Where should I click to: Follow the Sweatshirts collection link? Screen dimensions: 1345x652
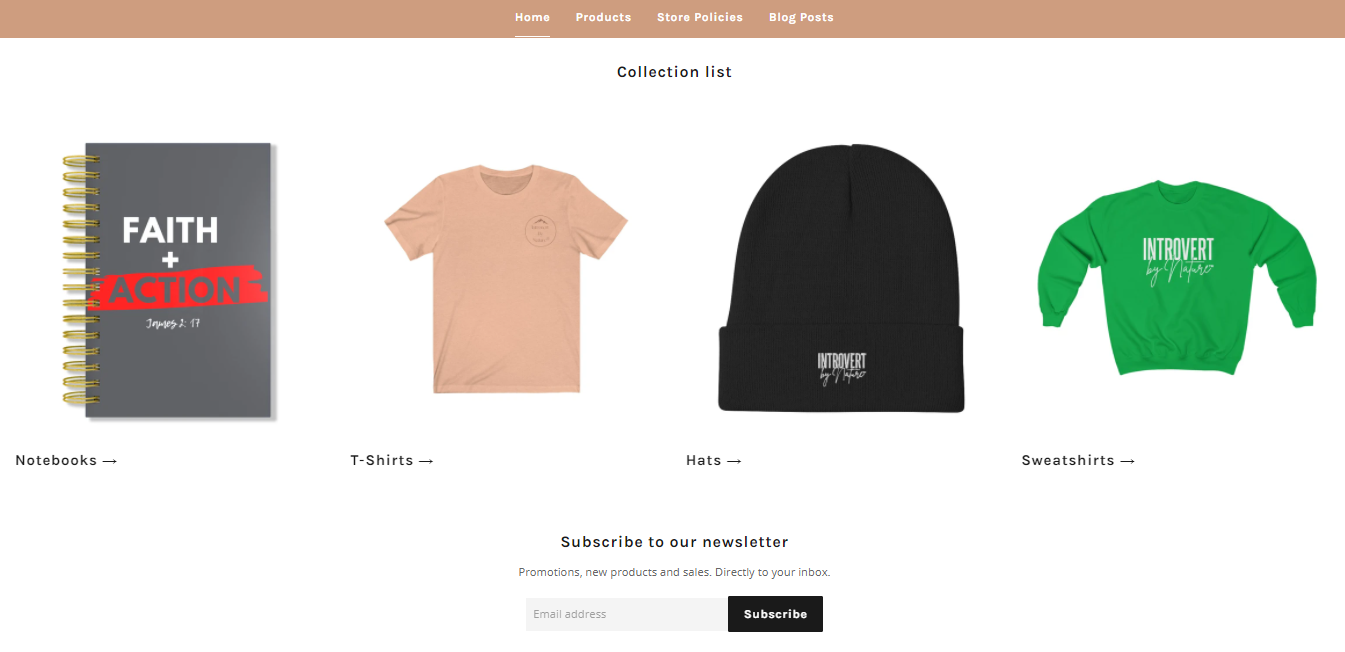point(1078,461)
